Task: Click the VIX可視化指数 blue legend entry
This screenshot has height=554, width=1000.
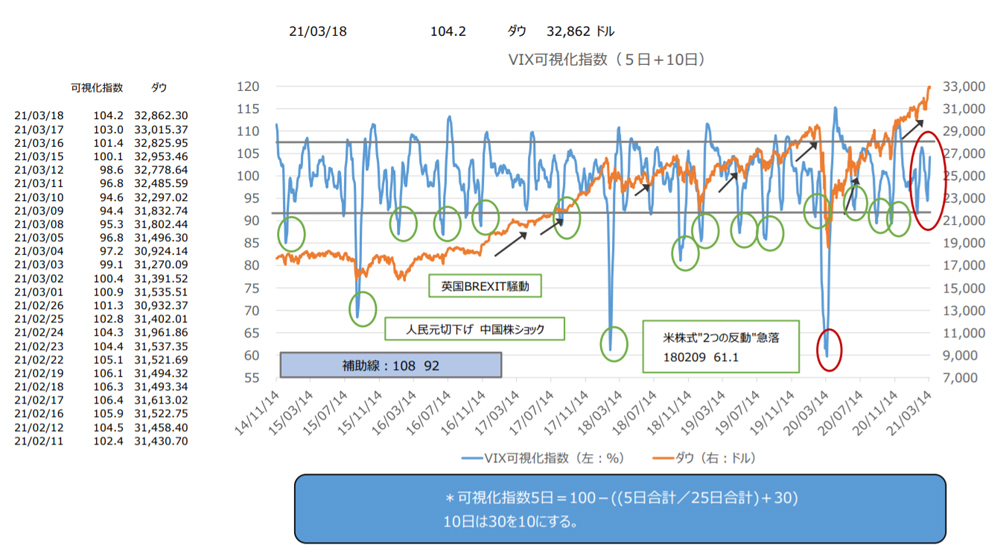Action: (x=542, y=458)
